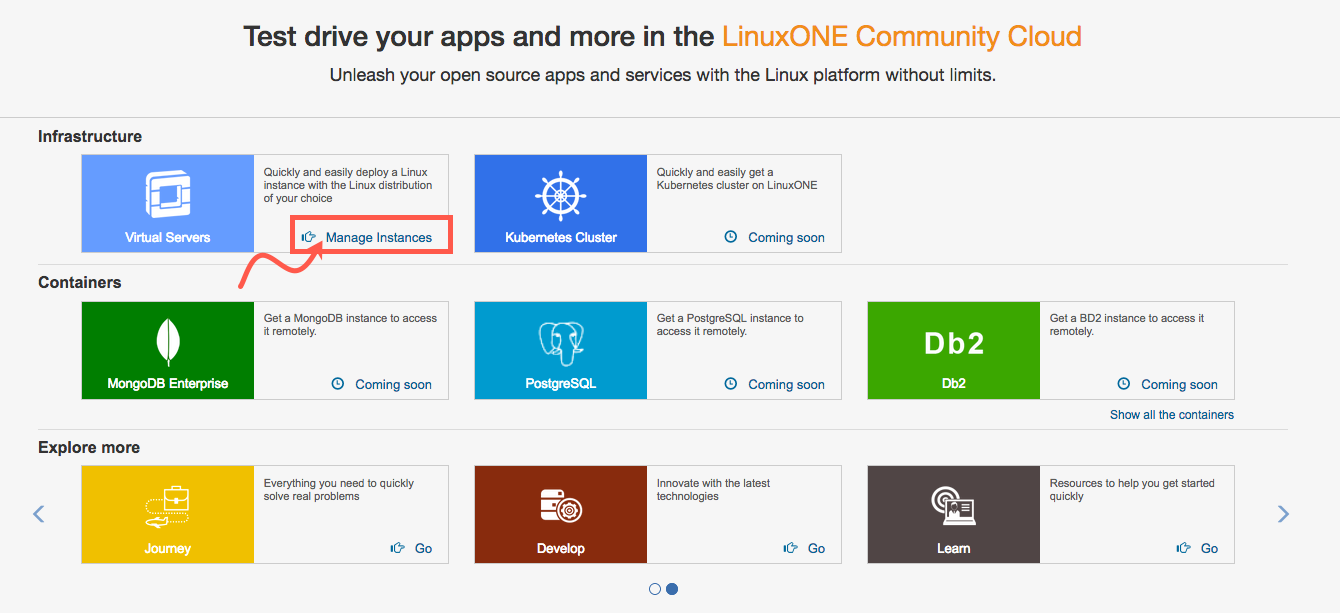Click hand icon in Journey card
This screenshot has width=1340, height=613.
coord(397,548)
